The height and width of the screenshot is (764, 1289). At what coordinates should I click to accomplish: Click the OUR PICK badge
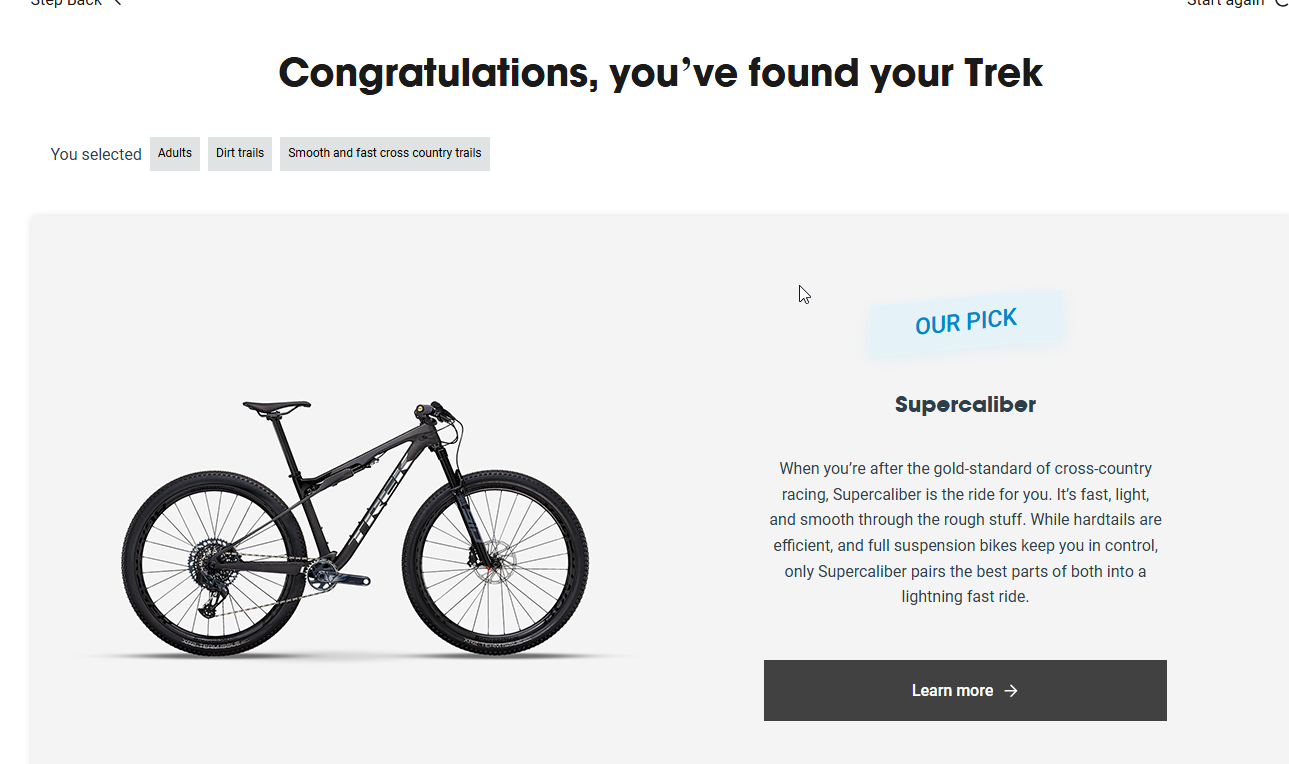click(966, 322)
